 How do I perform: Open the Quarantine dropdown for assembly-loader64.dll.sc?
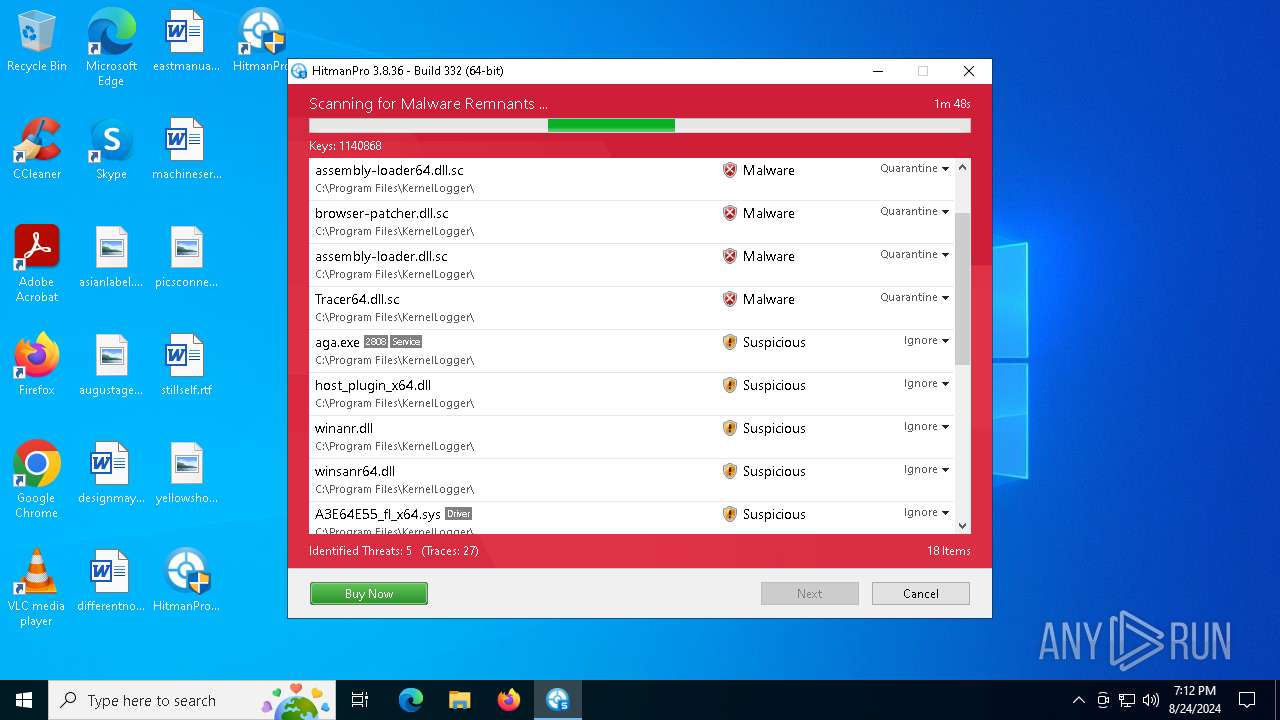pyautogui.click(x=914, y=168)
